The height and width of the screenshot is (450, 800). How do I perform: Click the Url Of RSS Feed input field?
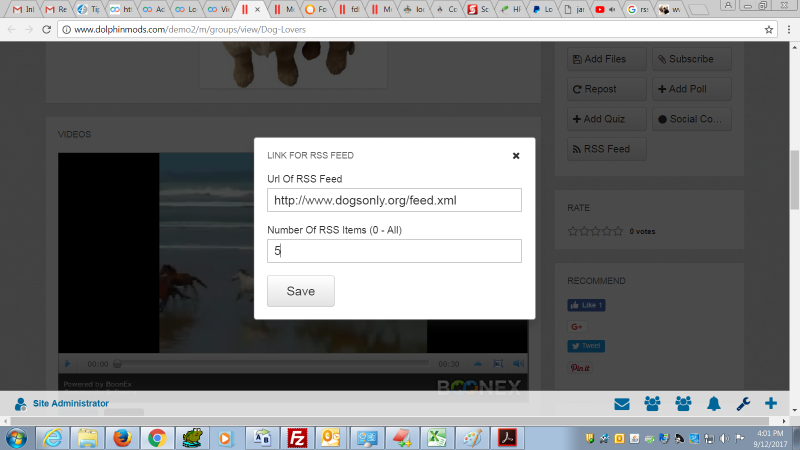[x=394, y=200]
